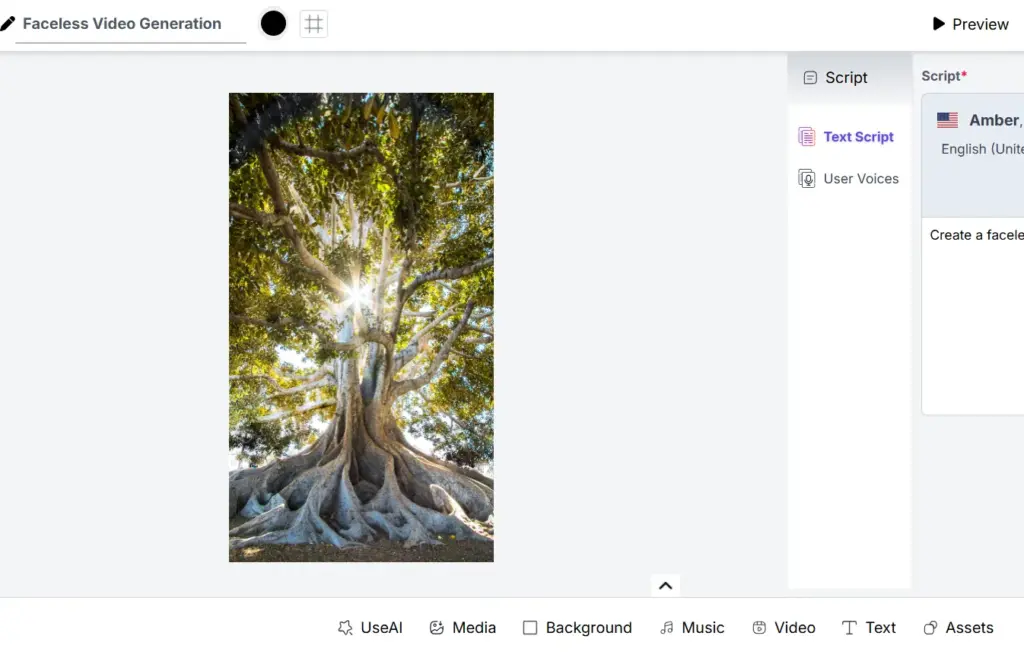Open the black background color swatch
This screenshot has height=655, width=1024.
[272, 23]
